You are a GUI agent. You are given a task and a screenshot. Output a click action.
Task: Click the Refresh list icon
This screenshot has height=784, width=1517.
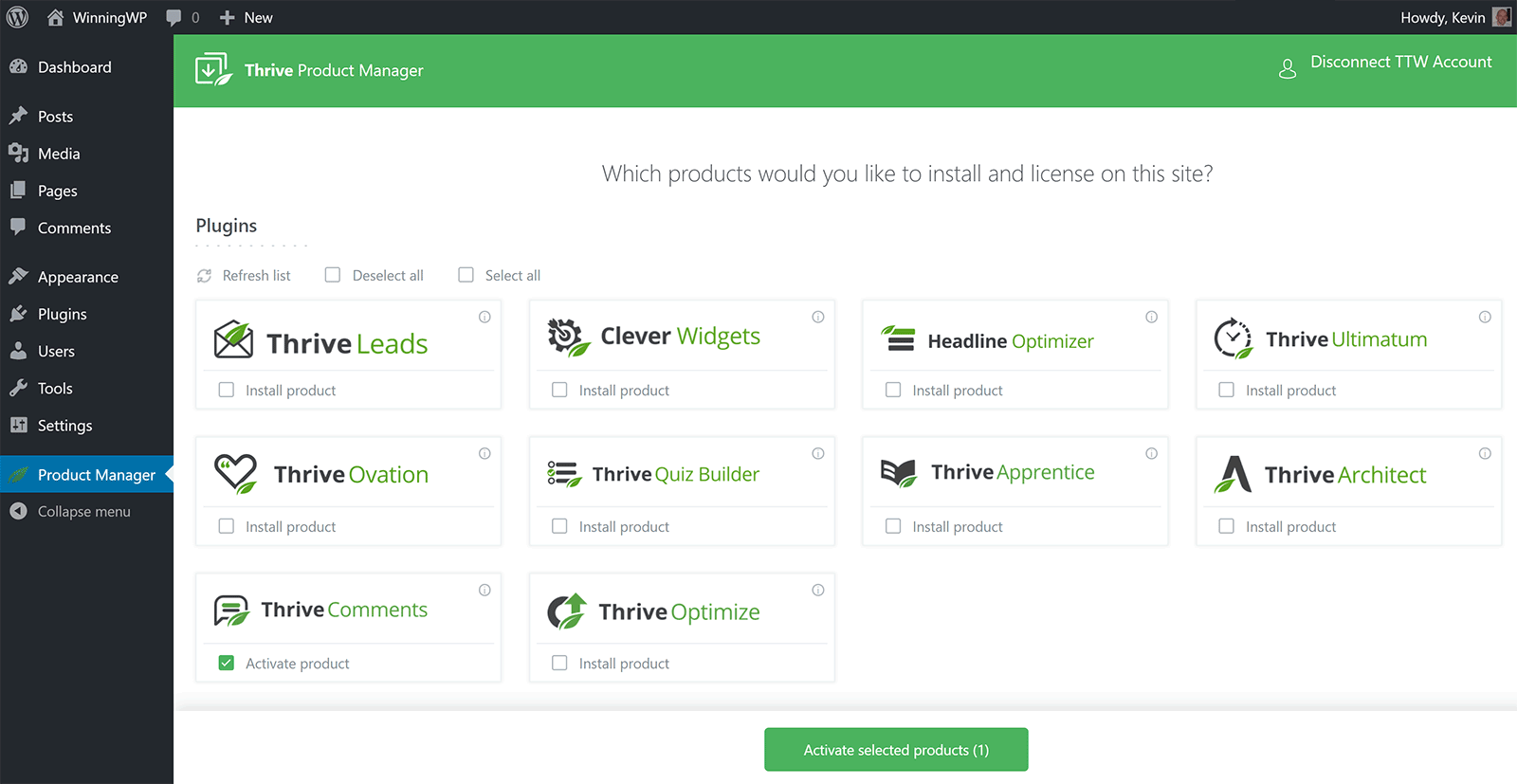[x=204, y=276]
